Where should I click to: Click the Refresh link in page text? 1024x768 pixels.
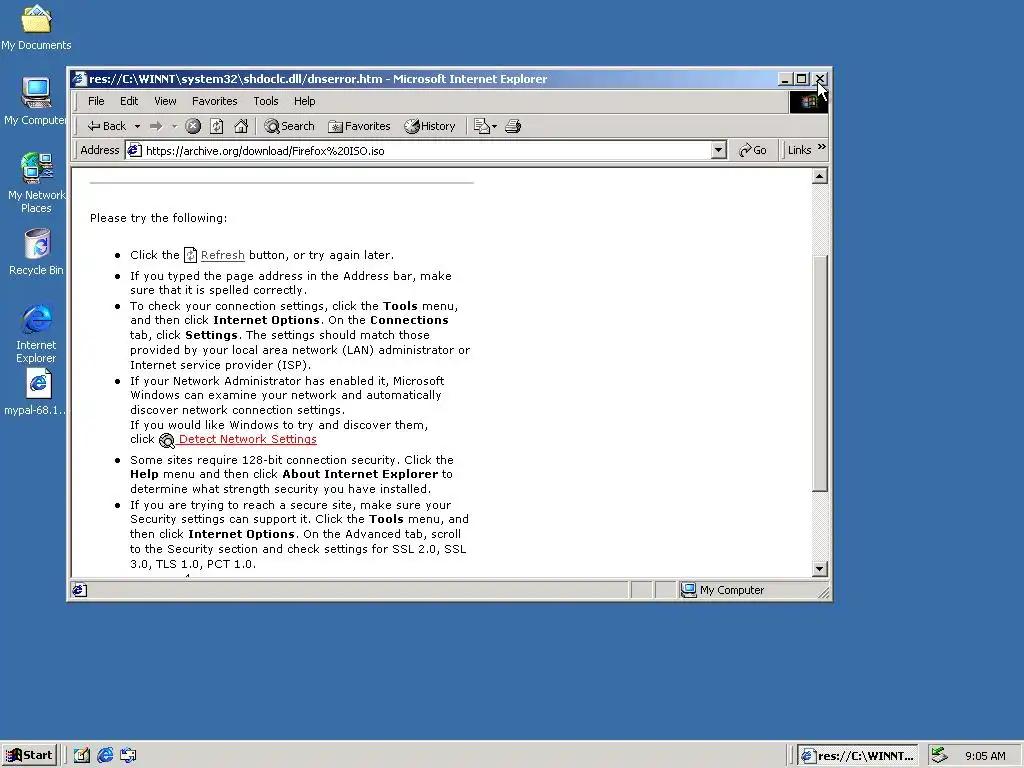coord(223,255)
